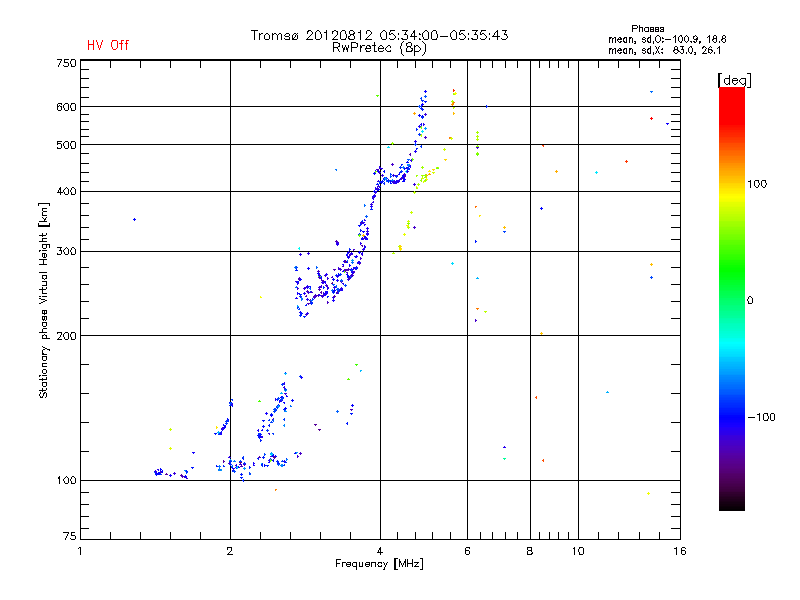Screen dimensions: 800x600
Task: Click the colorbar tick label '-100'
Action: 761,417
